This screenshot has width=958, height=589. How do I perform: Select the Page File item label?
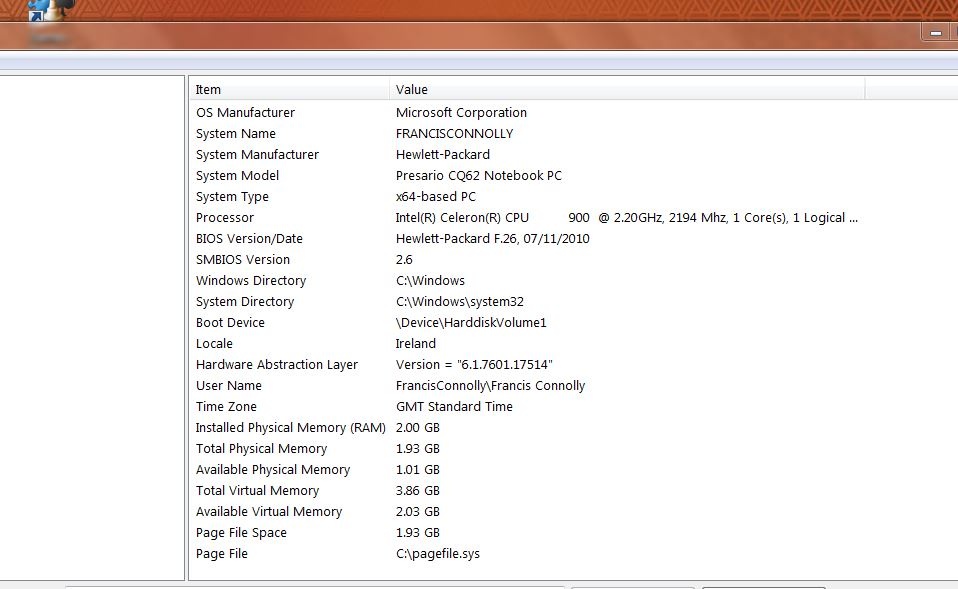coord(222,554)
